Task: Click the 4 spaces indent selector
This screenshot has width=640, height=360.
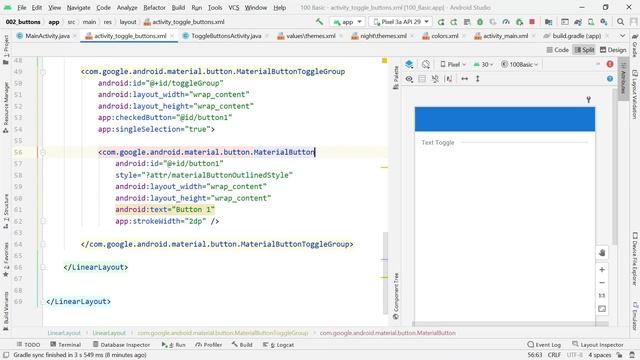Action: 600,355
